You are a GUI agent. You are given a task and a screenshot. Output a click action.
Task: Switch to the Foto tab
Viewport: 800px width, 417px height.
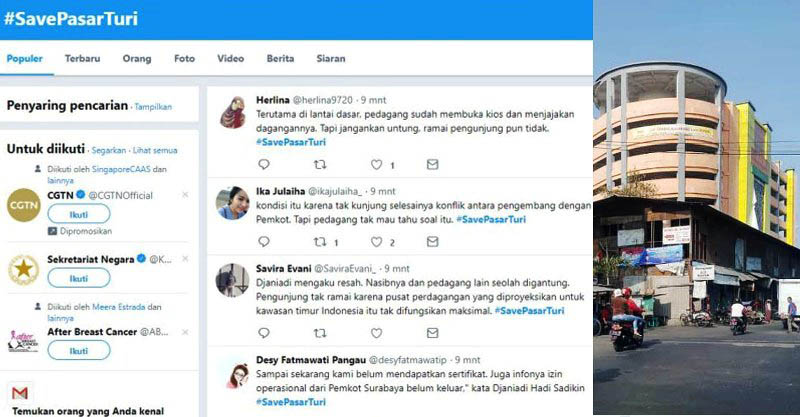[184, 59]
